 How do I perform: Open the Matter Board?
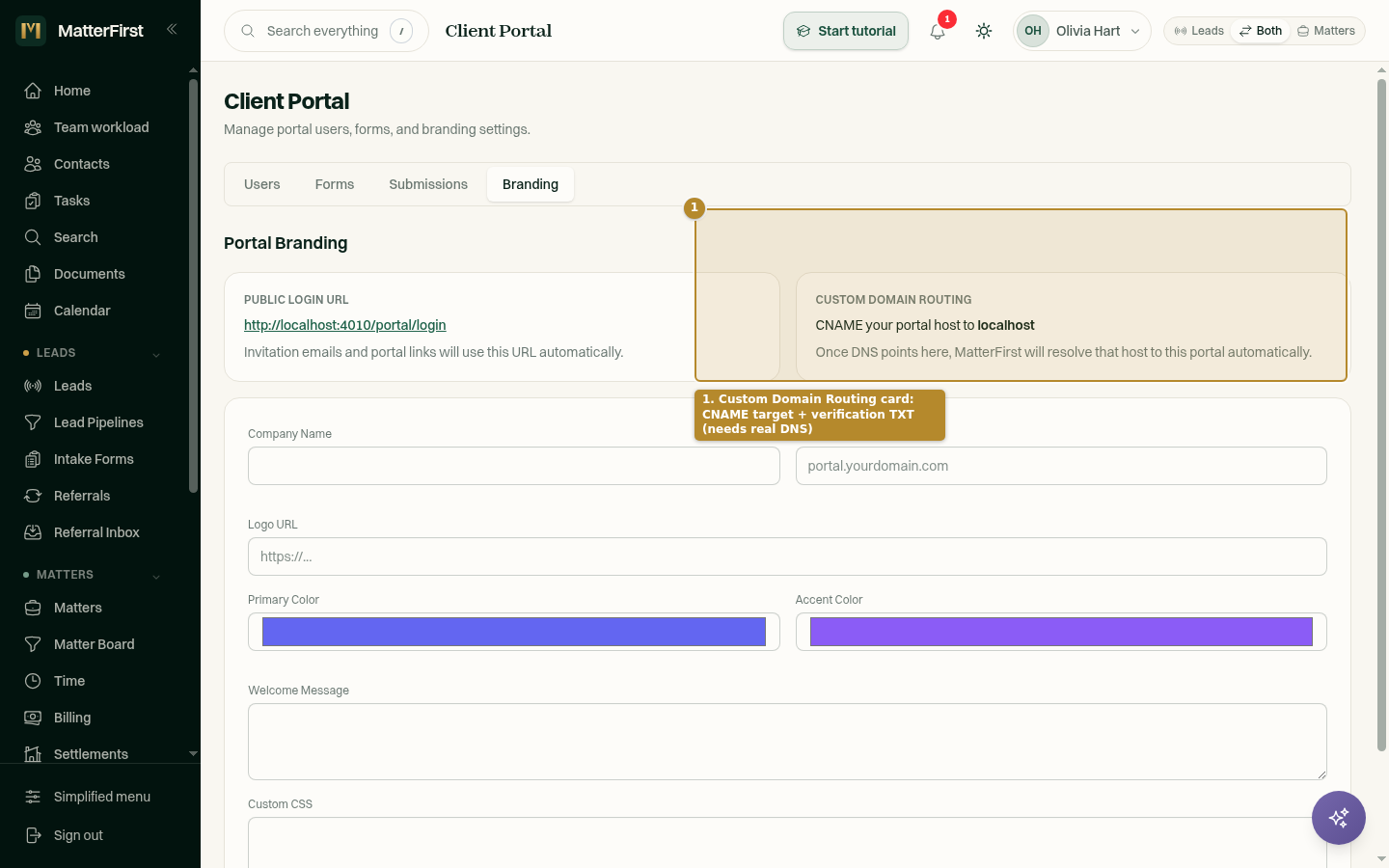(96, 644)
